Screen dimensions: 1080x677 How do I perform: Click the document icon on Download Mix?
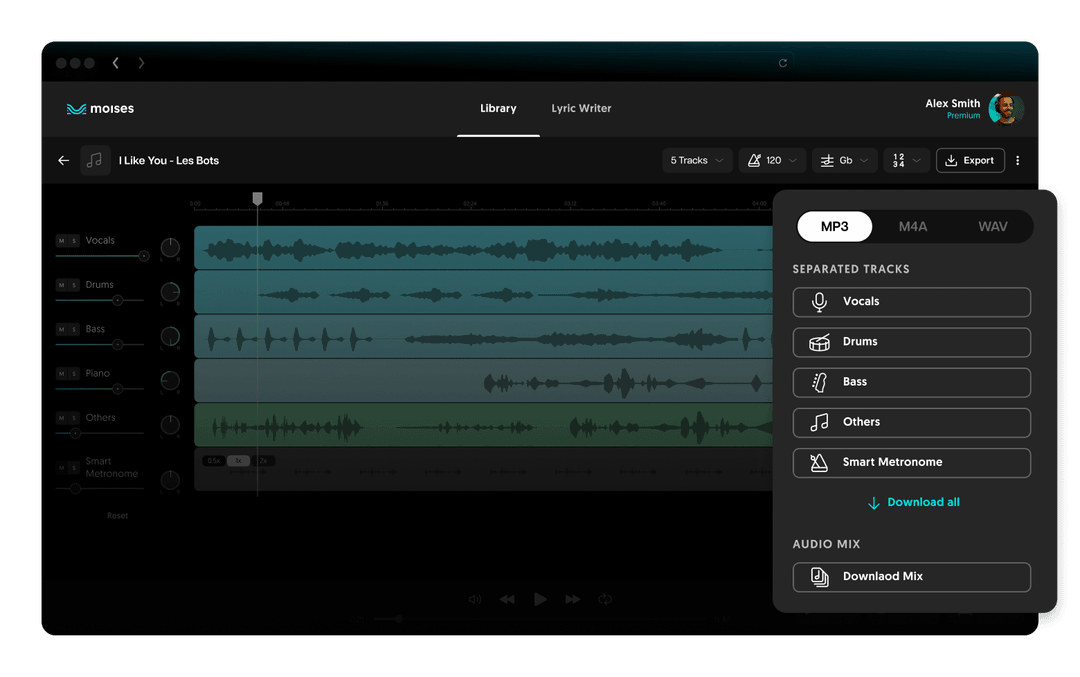pyautogui.click(x=819, y=577)
